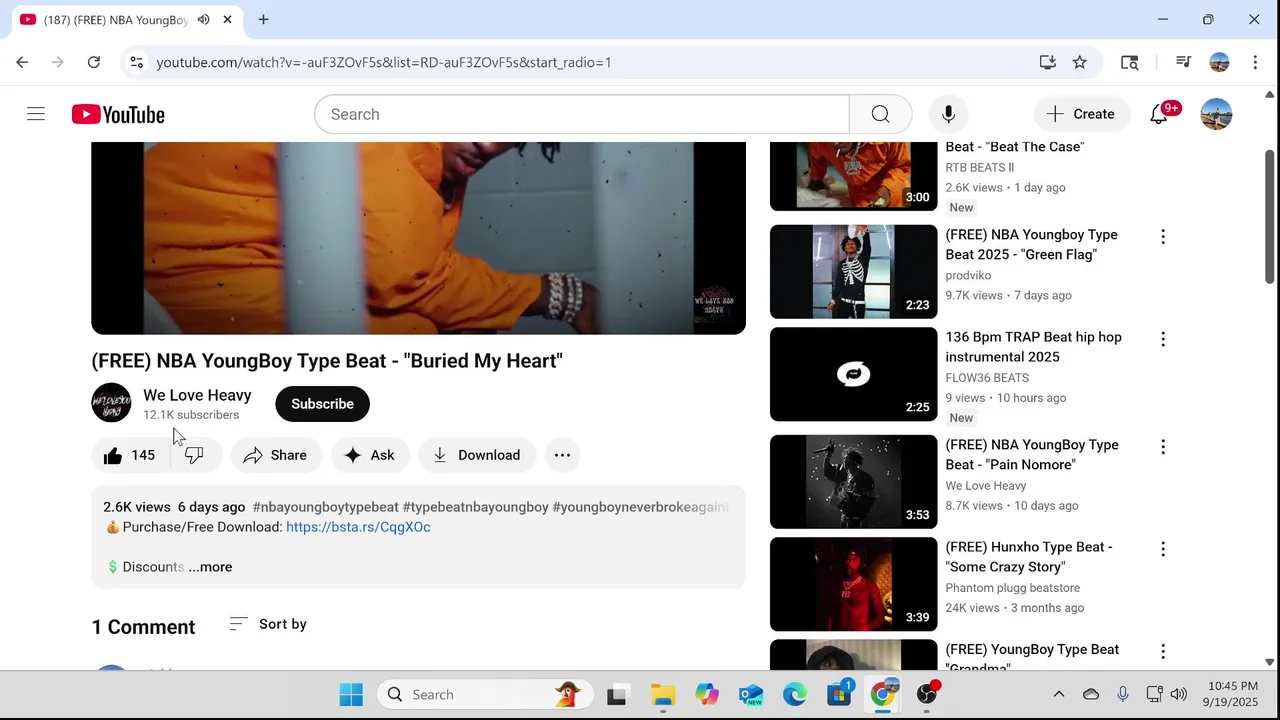
Task: Open options for Green Flag video
Action: 1162,237
